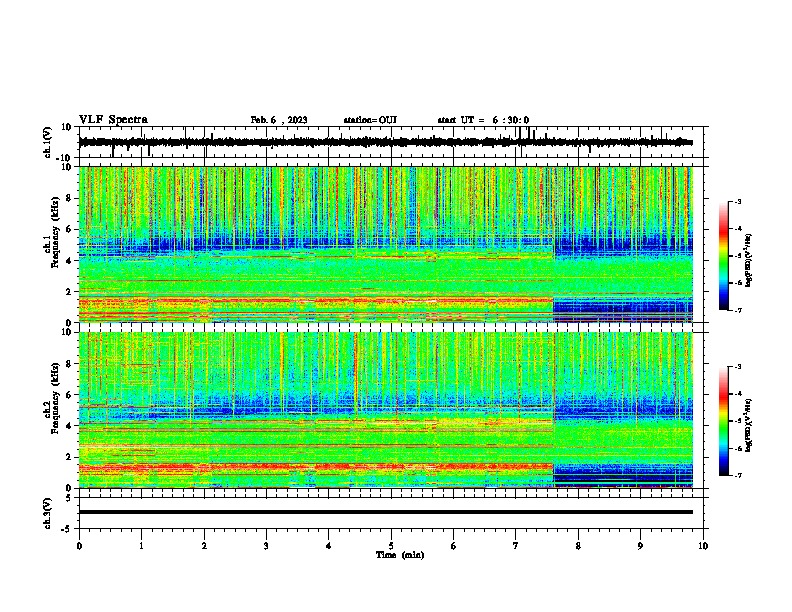
Task: Click the ch.2 color scale unit label
Action: point(749,425)
